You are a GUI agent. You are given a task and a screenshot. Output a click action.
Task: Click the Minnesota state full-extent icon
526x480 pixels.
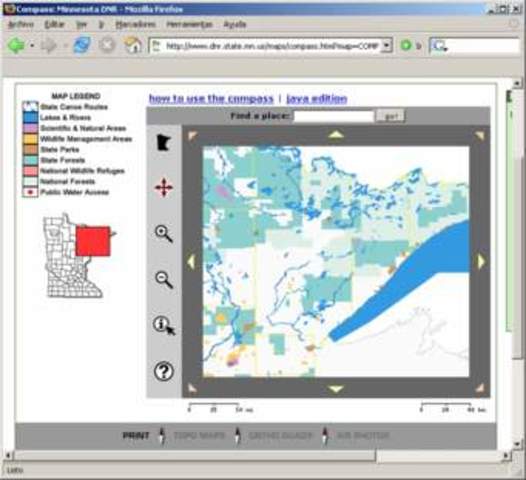(x=164, y=142)
